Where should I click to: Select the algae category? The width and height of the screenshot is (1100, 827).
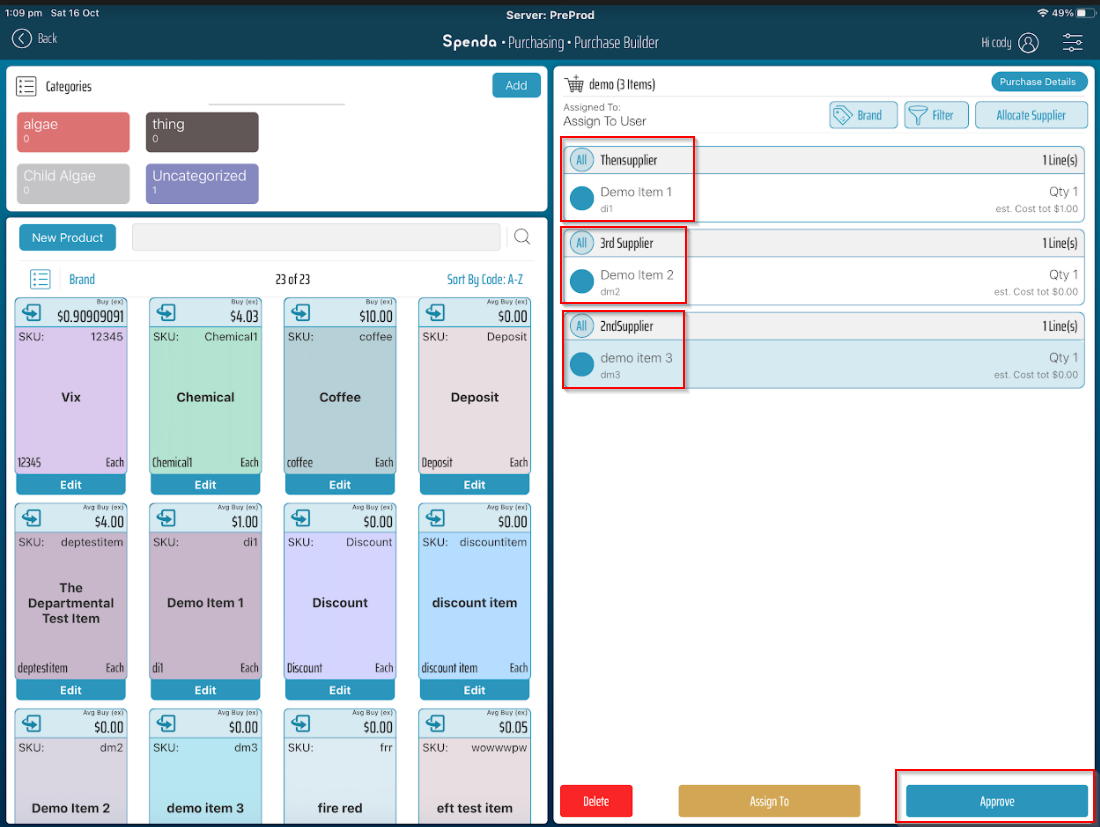click(73, 132)
